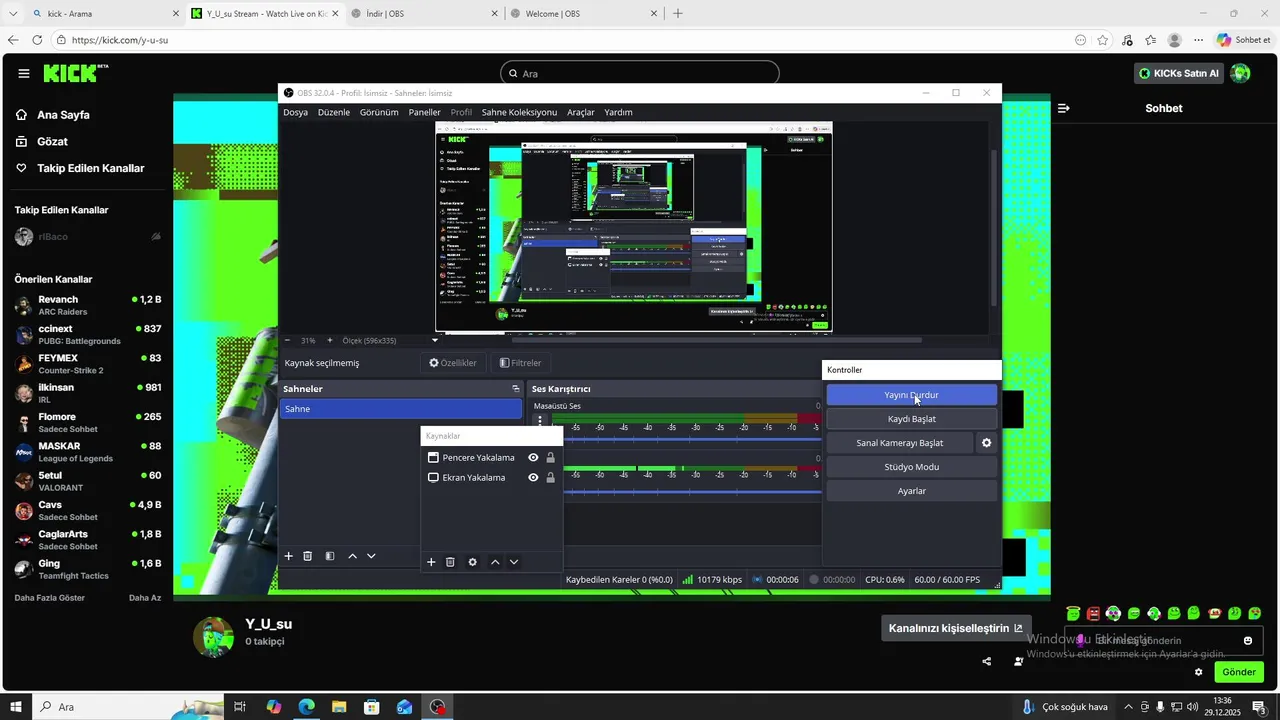This screenshot has height=720, width=1280.
Task: Click the Masaüstü Ses volume slider
Action: click(692, 439)
